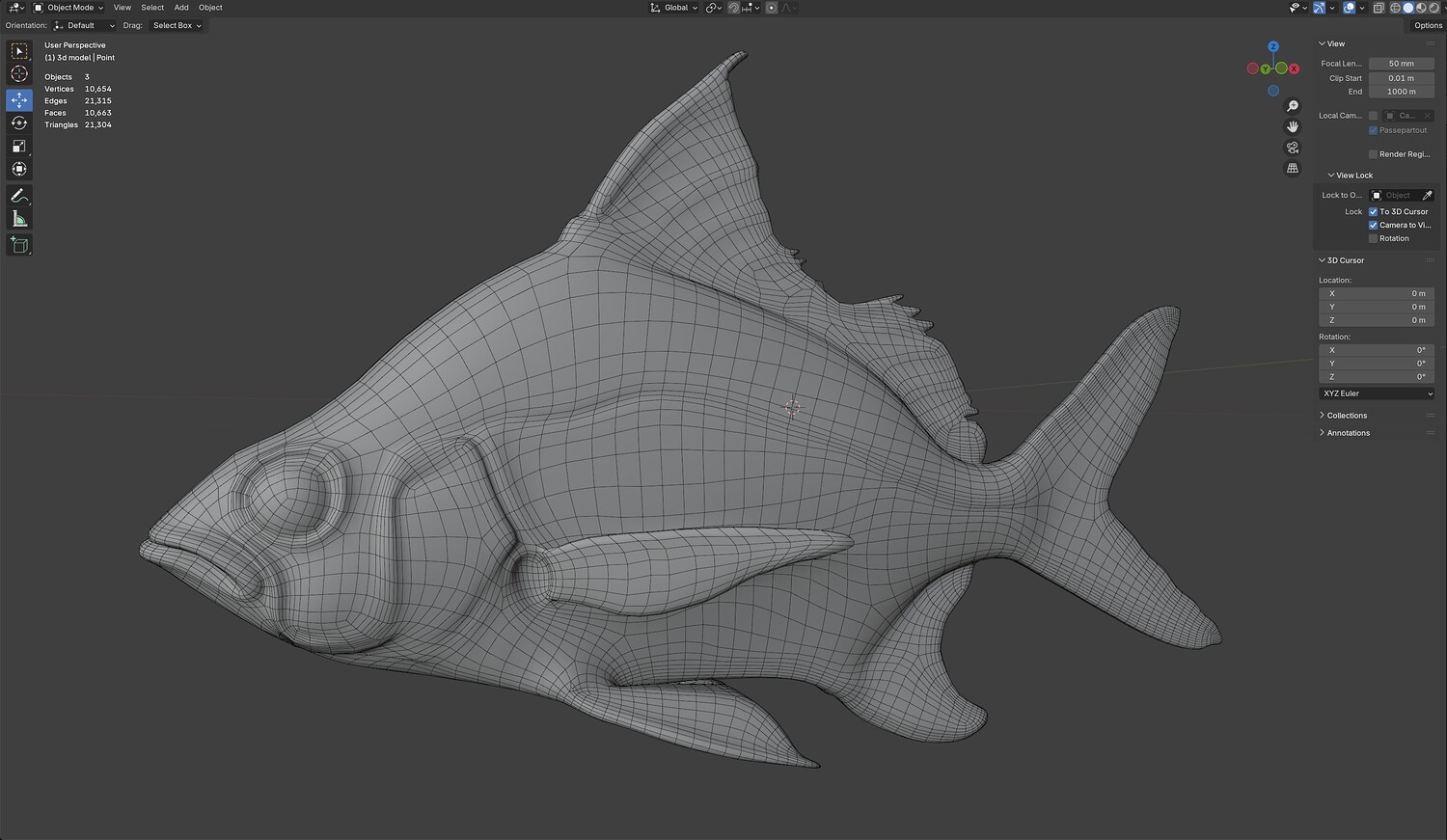Screen dimensions: 1447x840
Task: Enable the Local Camera checkbox
Action: (x=1373, y=116)
